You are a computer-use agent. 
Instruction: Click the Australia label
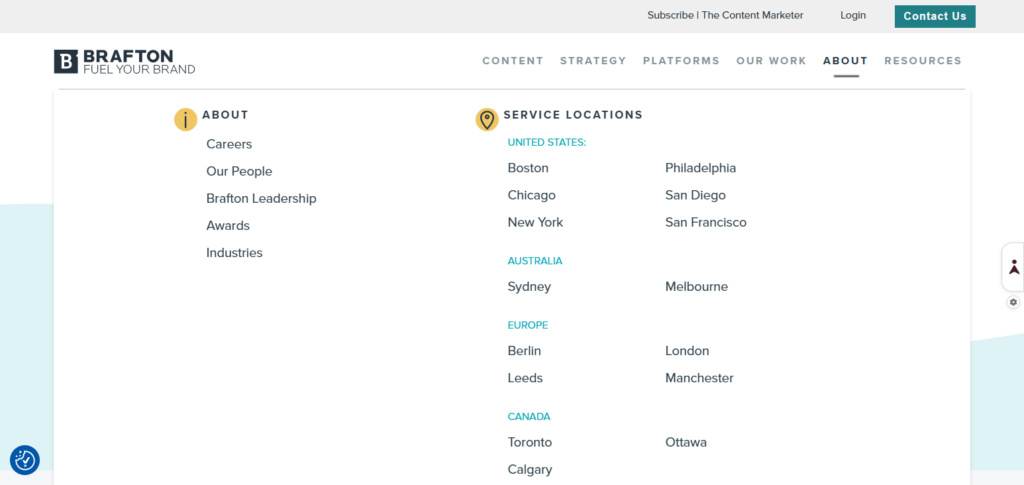tap(535, 261)
